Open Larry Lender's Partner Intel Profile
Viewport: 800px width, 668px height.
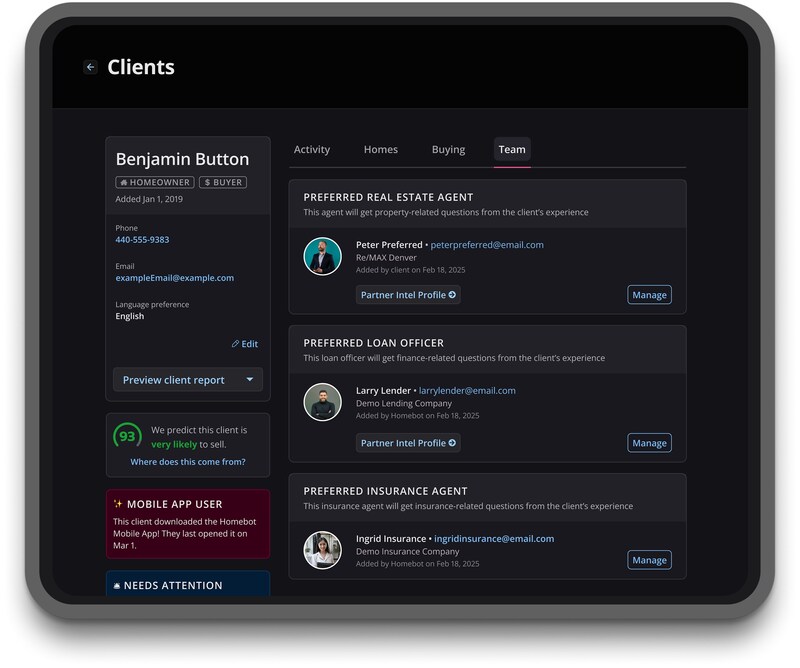click(x=408, y=443)
